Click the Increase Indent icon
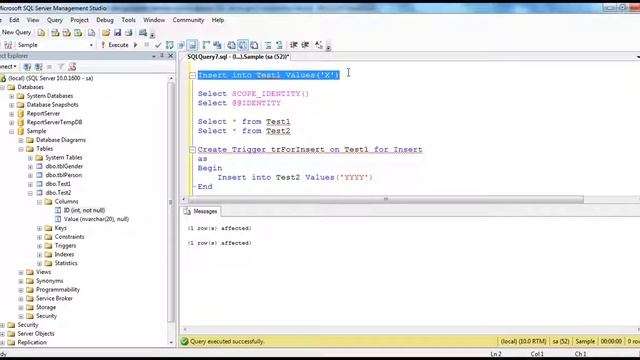The height and width of the screenshot is (360, 640). pyautogui.click(x=305, y=45)
